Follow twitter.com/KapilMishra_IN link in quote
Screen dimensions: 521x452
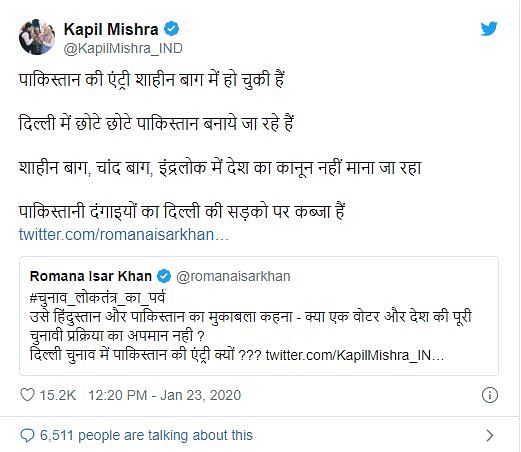(355, 355)
